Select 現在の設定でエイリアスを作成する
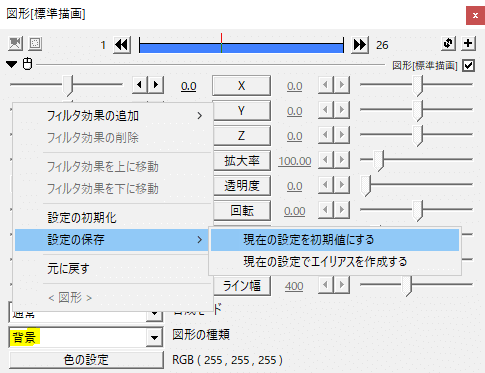485x373 pixels. tap(335, 262)
